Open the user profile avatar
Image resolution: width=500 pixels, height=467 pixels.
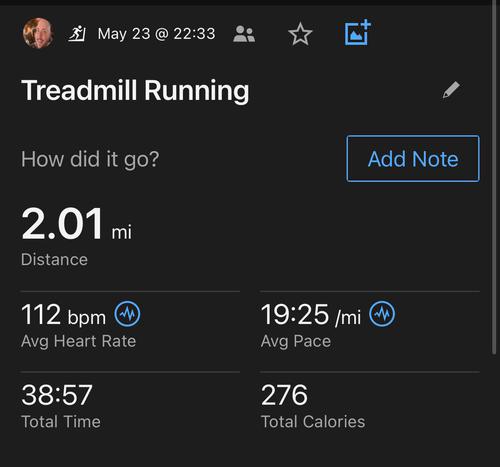point(38,33)
